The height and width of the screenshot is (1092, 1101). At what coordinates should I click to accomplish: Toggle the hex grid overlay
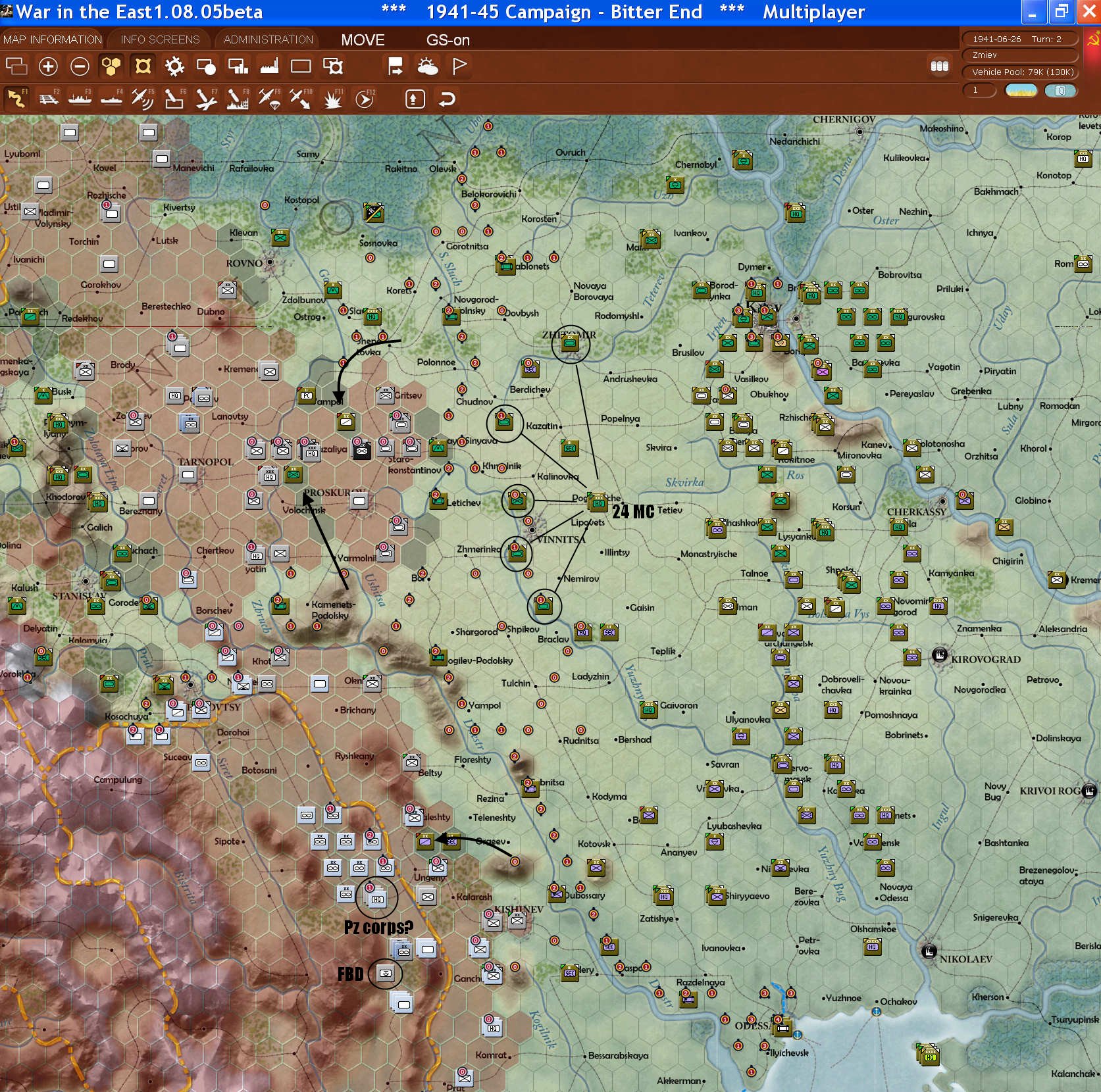click(x=111, y=66)
